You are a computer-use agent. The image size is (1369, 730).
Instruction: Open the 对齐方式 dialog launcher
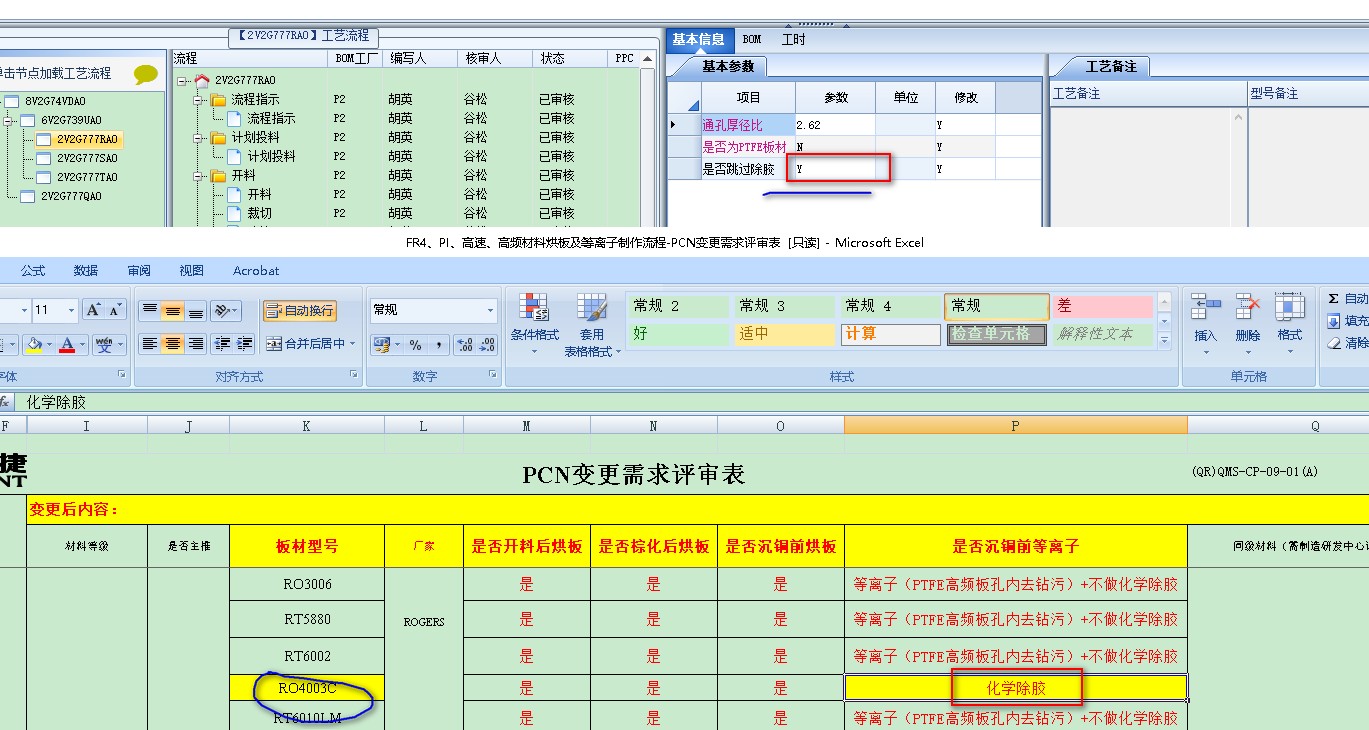tap(354, 374)
